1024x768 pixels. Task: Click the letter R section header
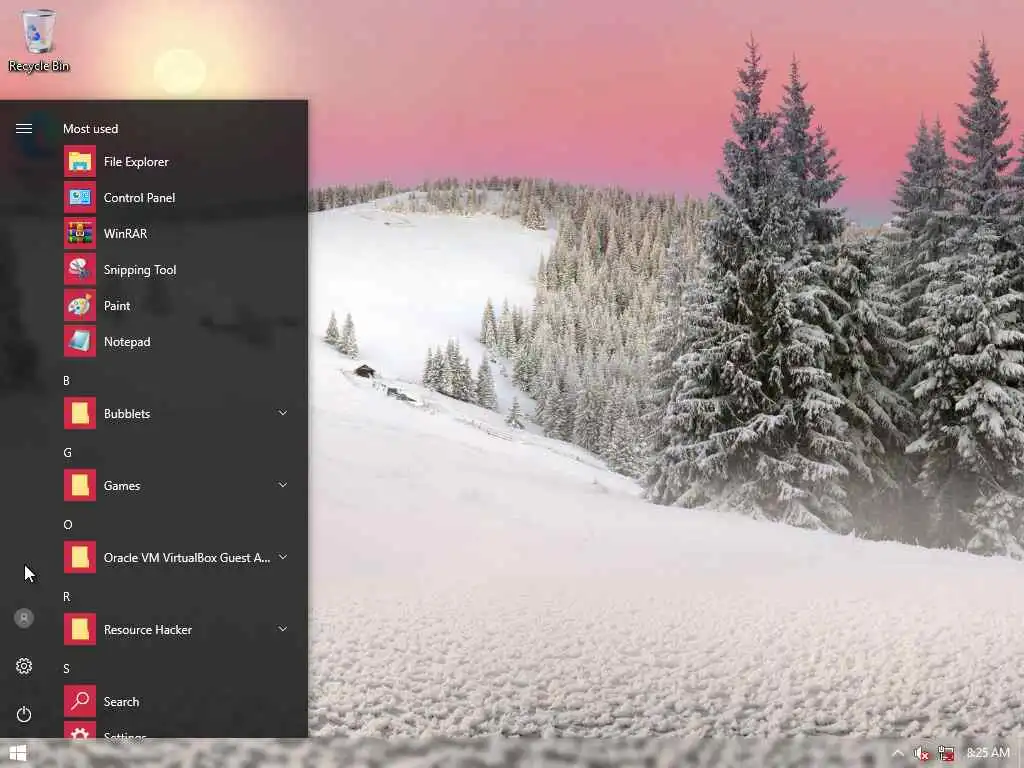(67, 597)
